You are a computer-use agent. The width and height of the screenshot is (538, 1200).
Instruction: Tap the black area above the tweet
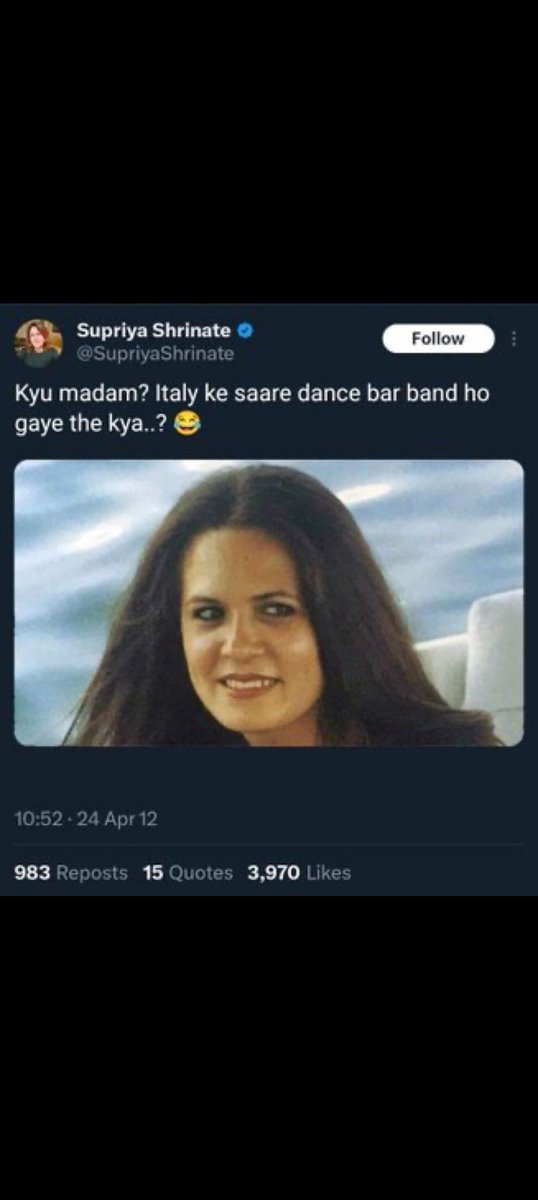coord(269,150)
